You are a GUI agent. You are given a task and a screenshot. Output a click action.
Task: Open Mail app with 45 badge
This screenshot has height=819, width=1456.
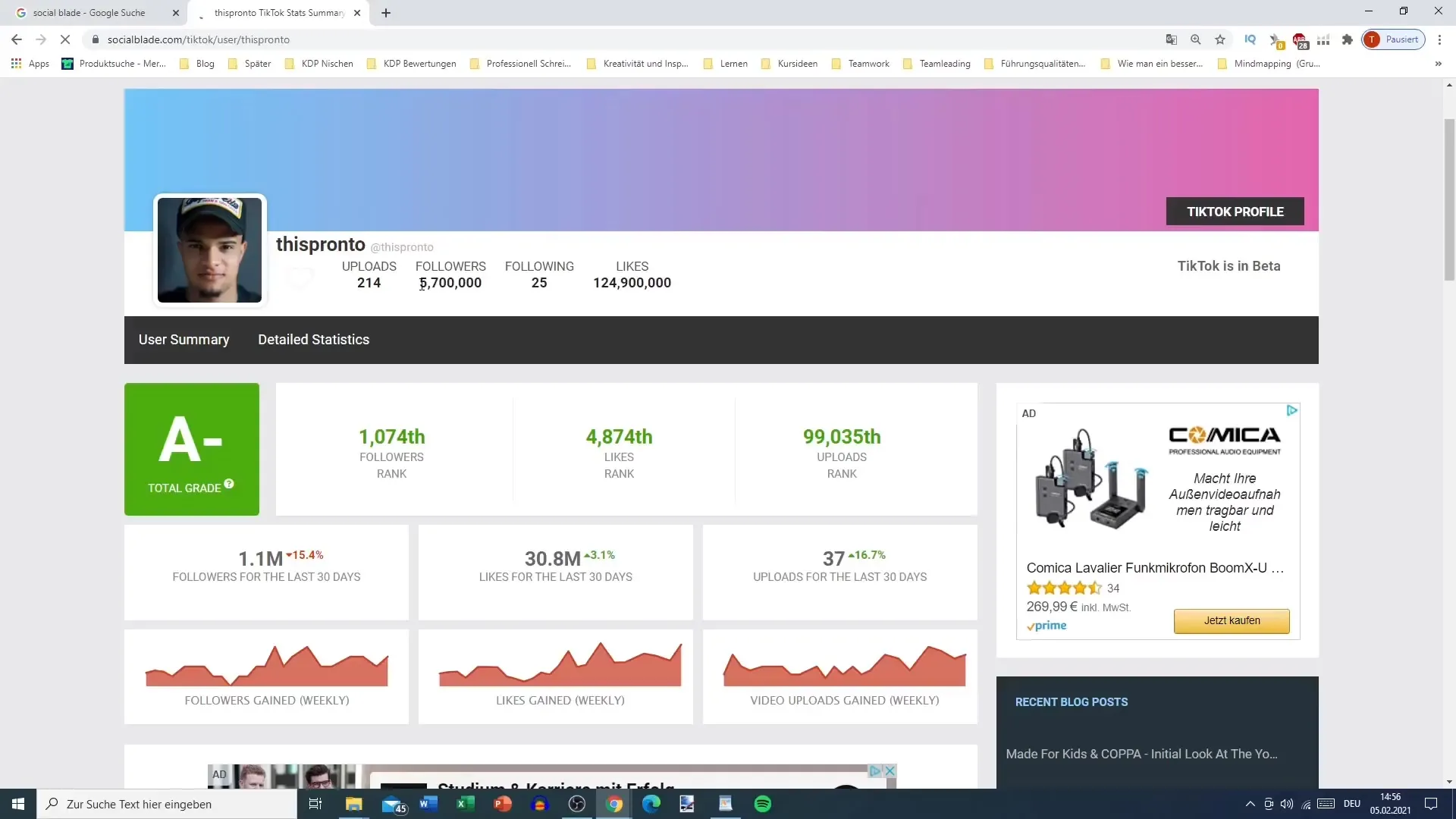point(393,804)
